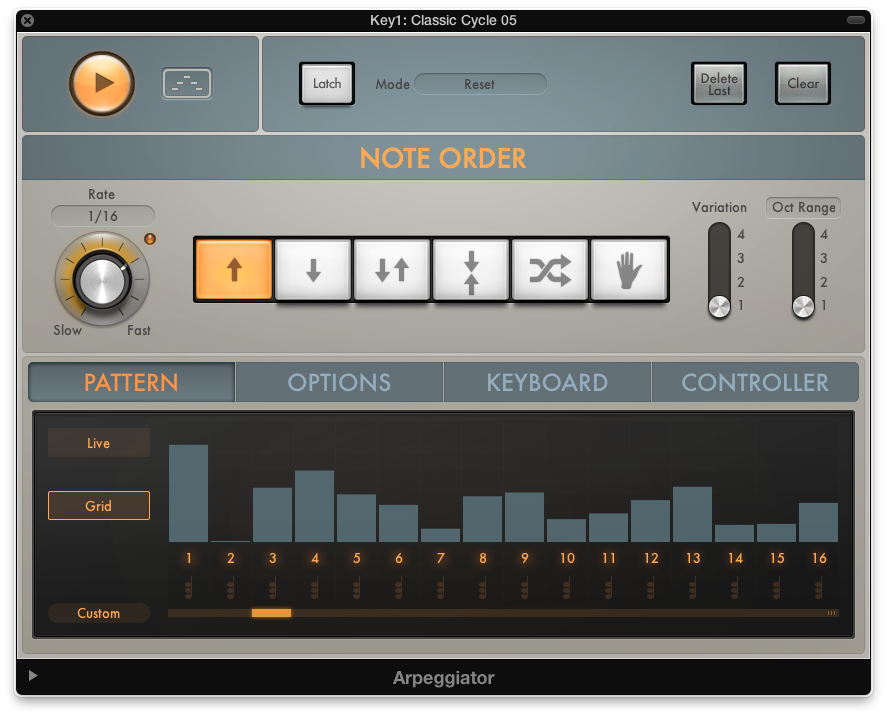Viewport: 887px width, 717px height.
Task: Click the Delete Last button
Action: pos(719,84)
